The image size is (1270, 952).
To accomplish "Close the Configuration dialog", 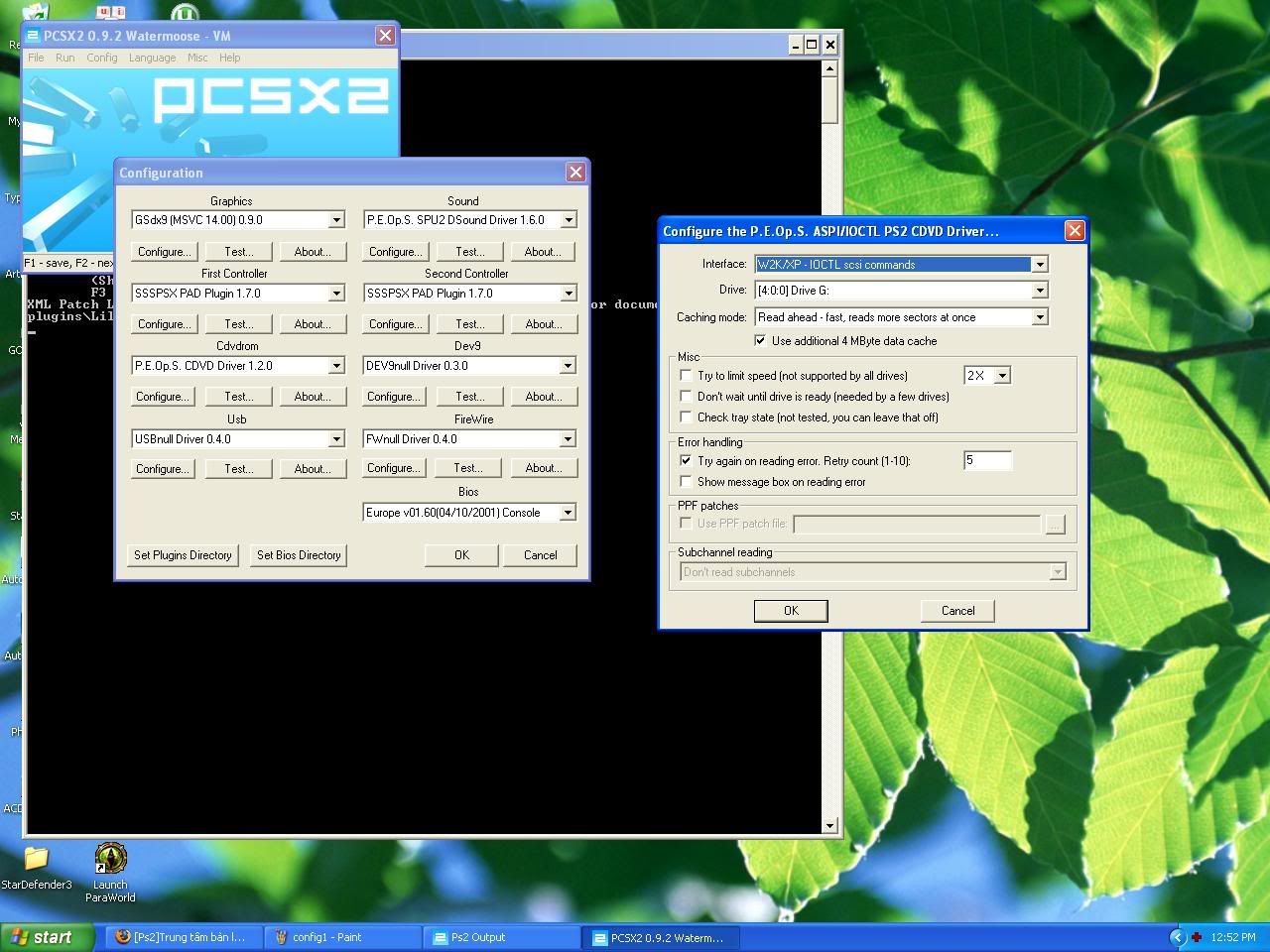I will [x=575, y=173].
